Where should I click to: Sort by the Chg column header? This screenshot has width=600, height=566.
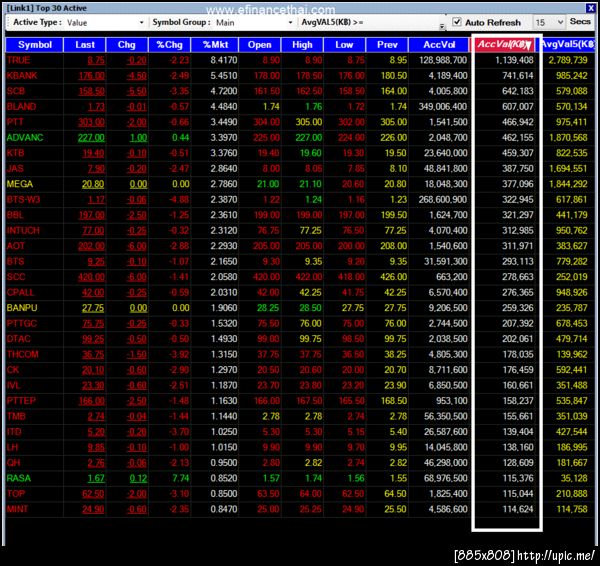coord(127,45)
